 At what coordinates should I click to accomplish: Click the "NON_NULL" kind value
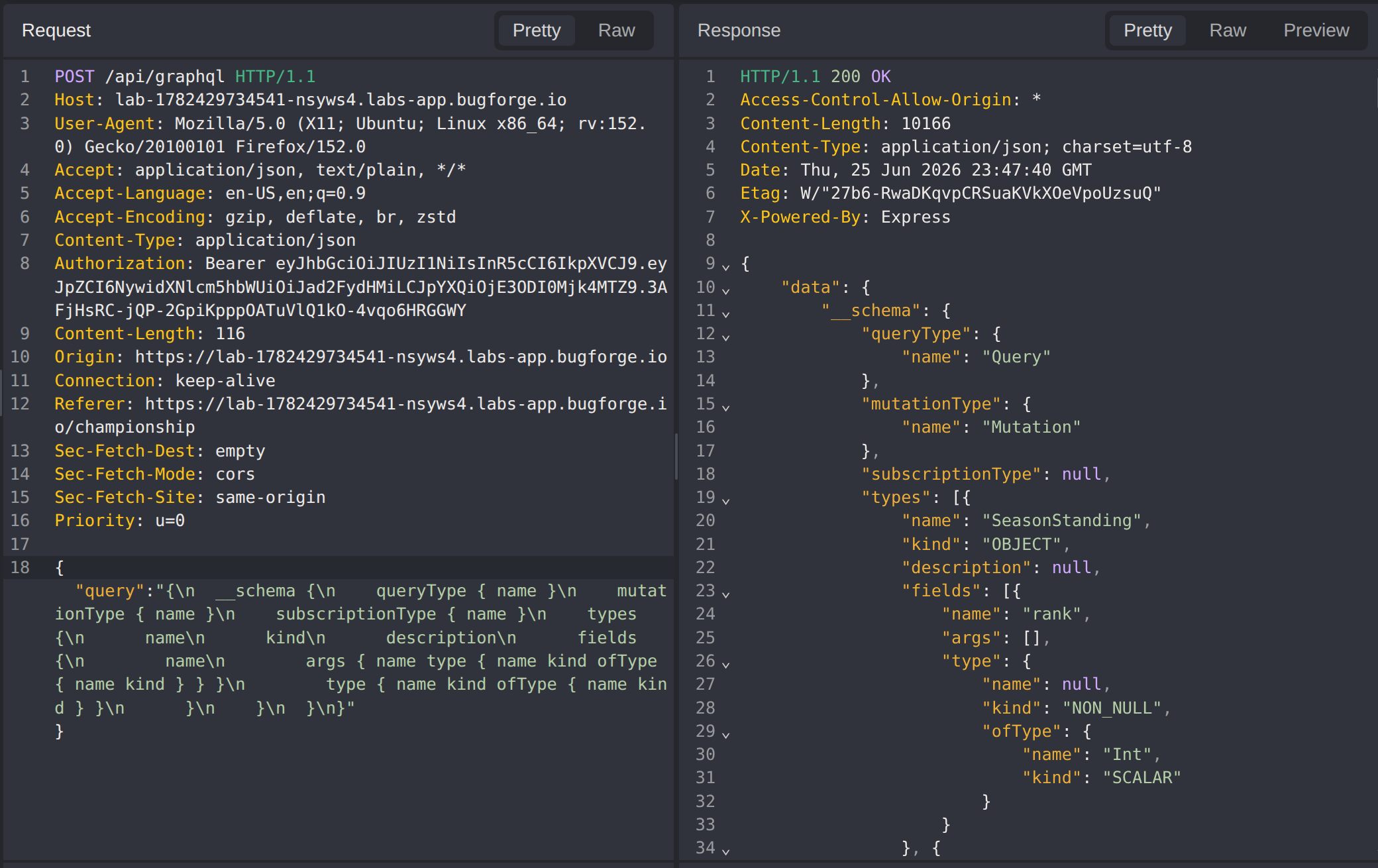[x=1112, y=708]
